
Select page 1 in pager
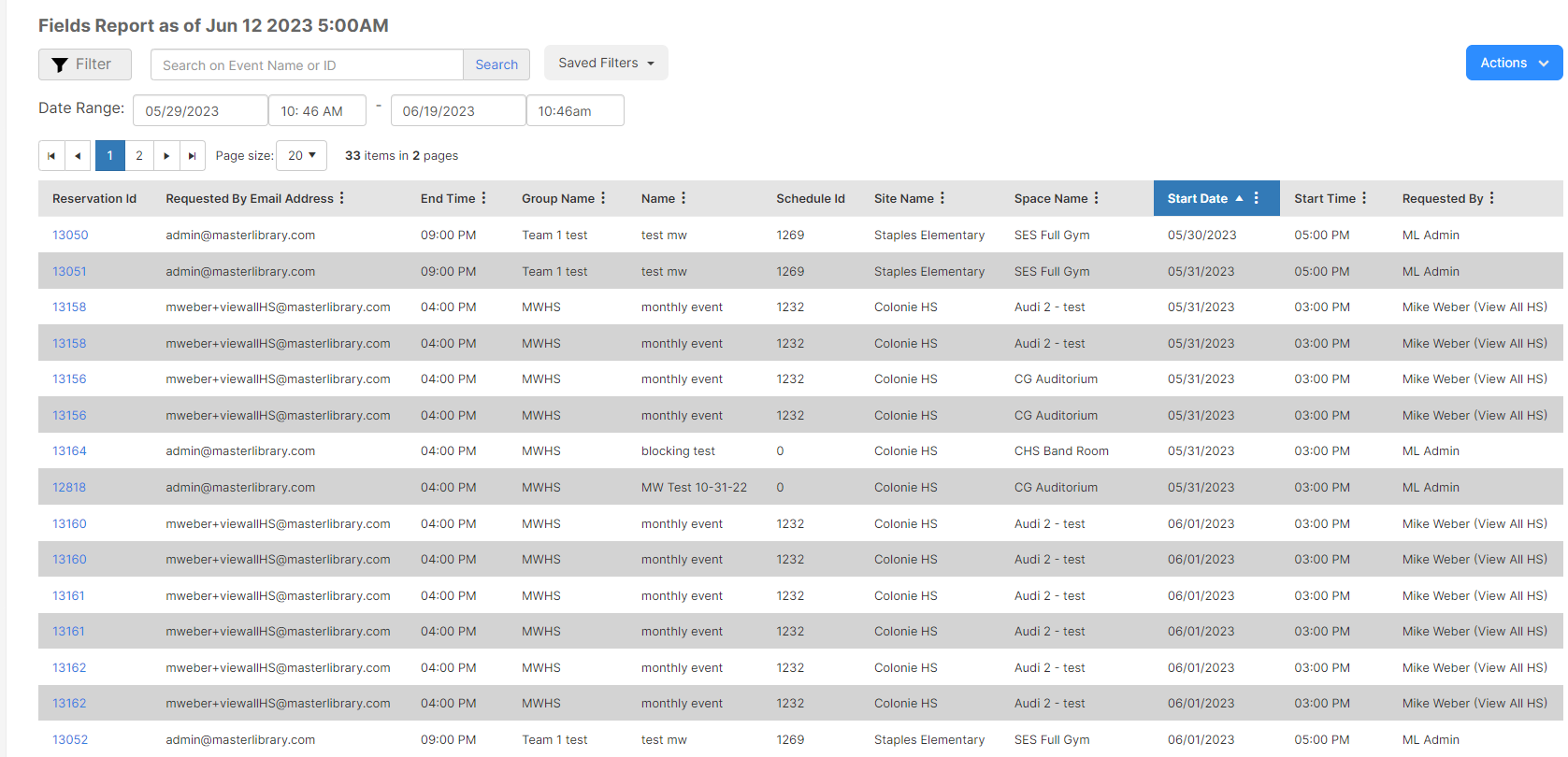pyautogui.click(x=109, y=156)
